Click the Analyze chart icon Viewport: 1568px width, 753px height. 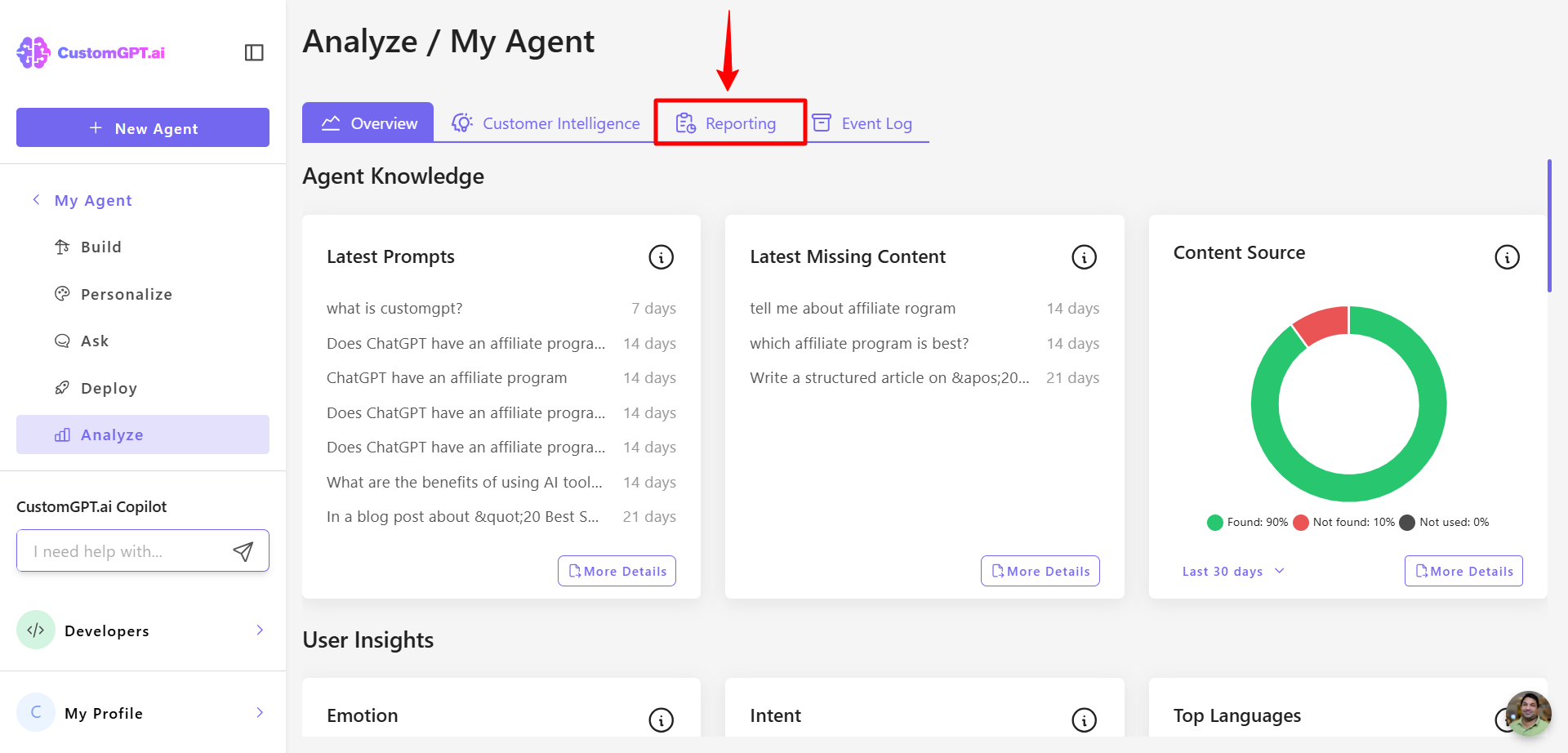62,435
